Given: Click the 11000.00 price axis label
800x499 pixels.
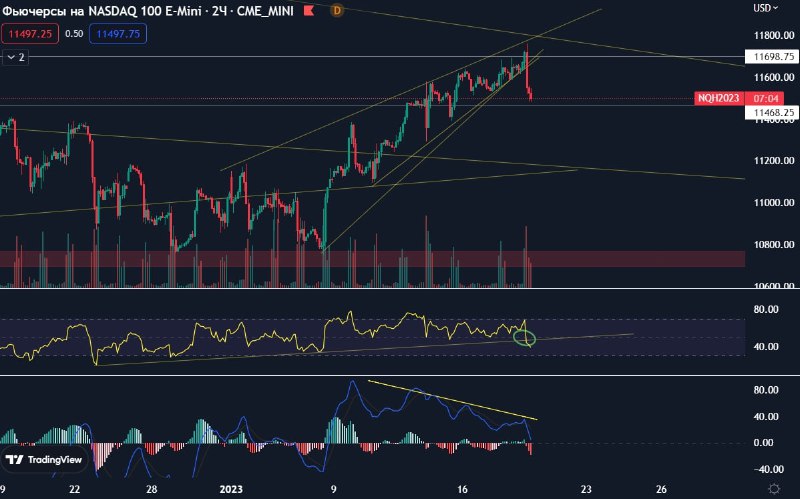Looking at the screenshot, I should tap(774, 203).
